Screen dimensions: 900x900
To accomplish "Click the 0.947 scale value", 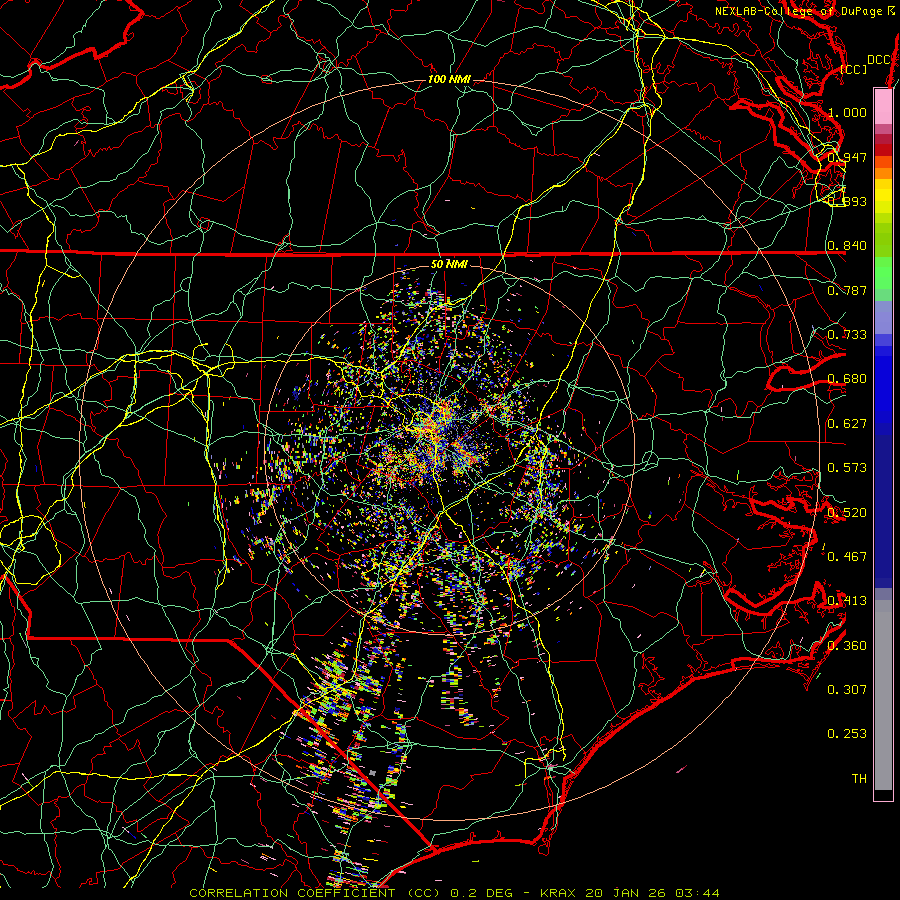I will [847, 157].
